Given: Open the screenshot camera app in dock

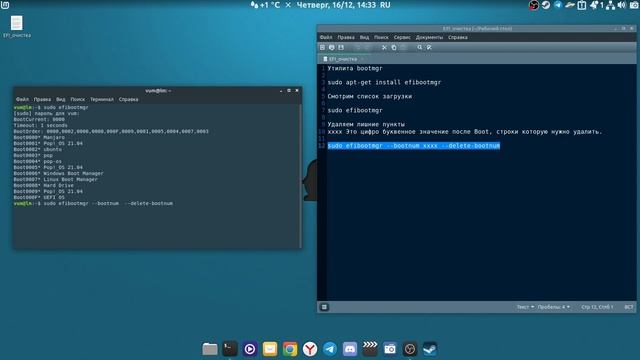Looking at the screenshot, I should coord(390,349).
